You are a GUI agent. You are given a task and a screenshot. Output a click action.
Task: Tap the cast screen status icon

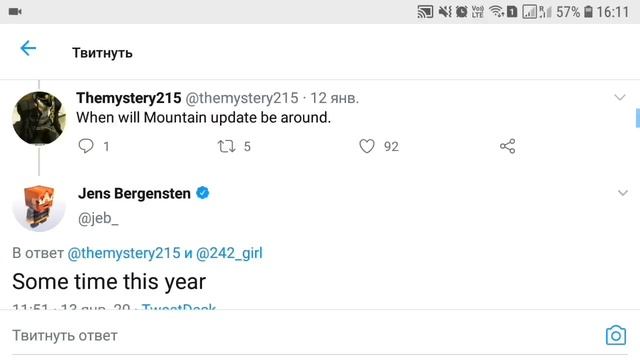pyautogui.click(x=425, y=11)
